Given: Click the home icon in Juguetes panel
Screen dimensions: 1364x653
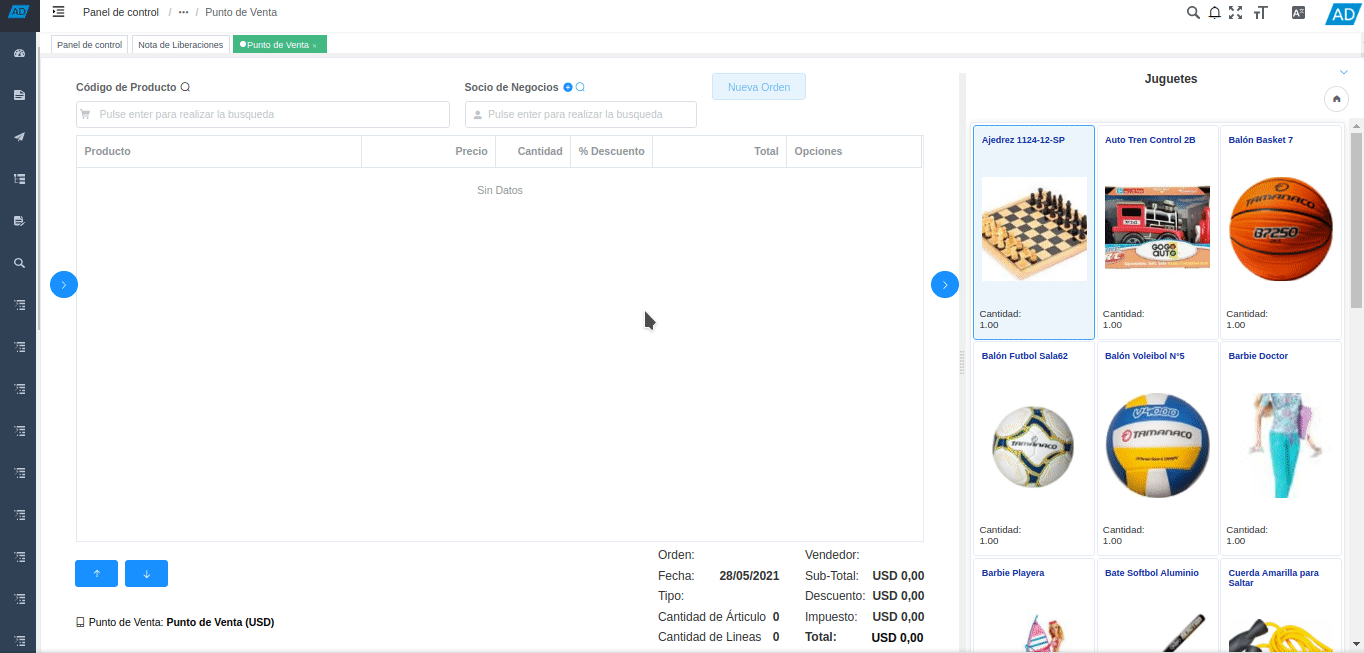Looking at the screenshot, I should 1336,99.
